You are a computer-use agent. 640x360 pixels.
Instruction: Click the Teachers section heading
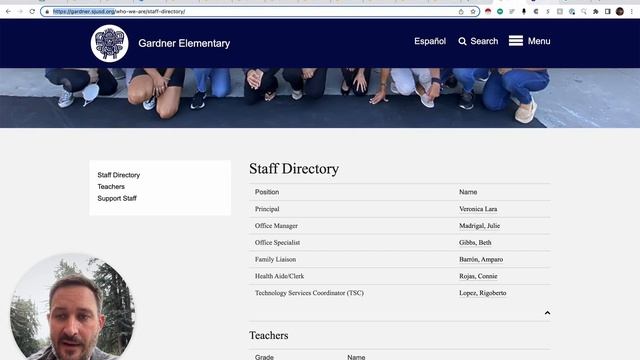(269, 335)
